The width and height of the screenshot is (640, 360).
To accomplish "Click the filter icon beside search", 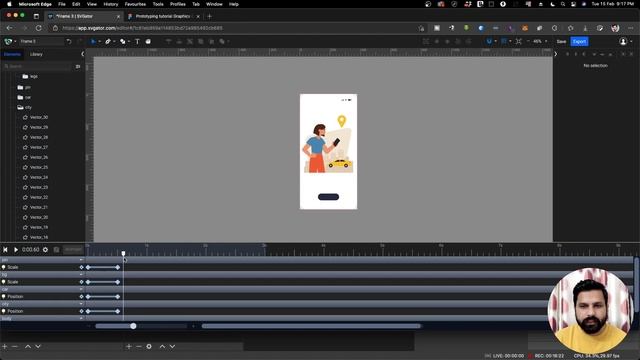I will [x=78, y=66].
